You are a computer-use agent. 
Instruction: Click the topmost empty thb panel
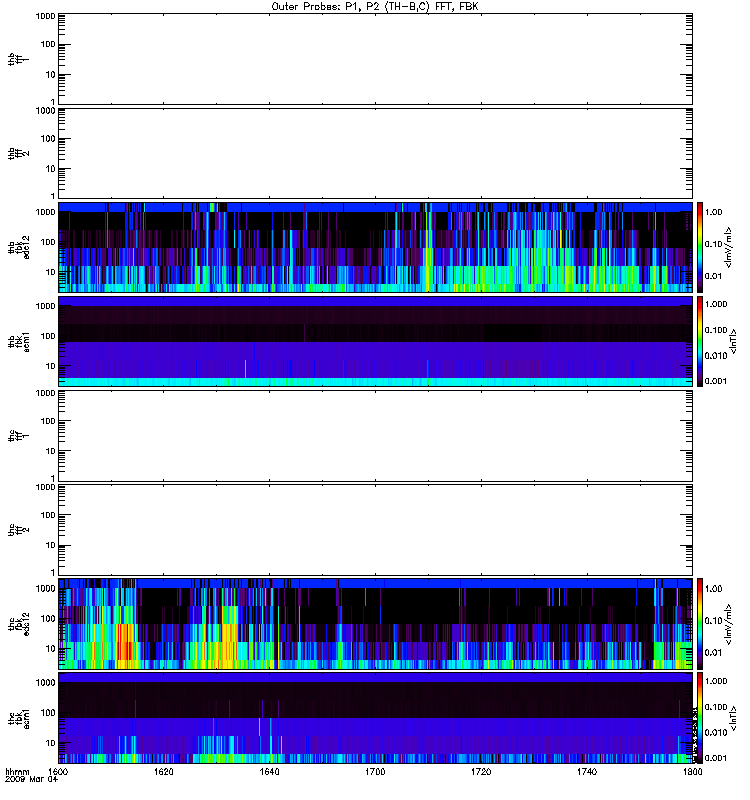click(375, 59)
